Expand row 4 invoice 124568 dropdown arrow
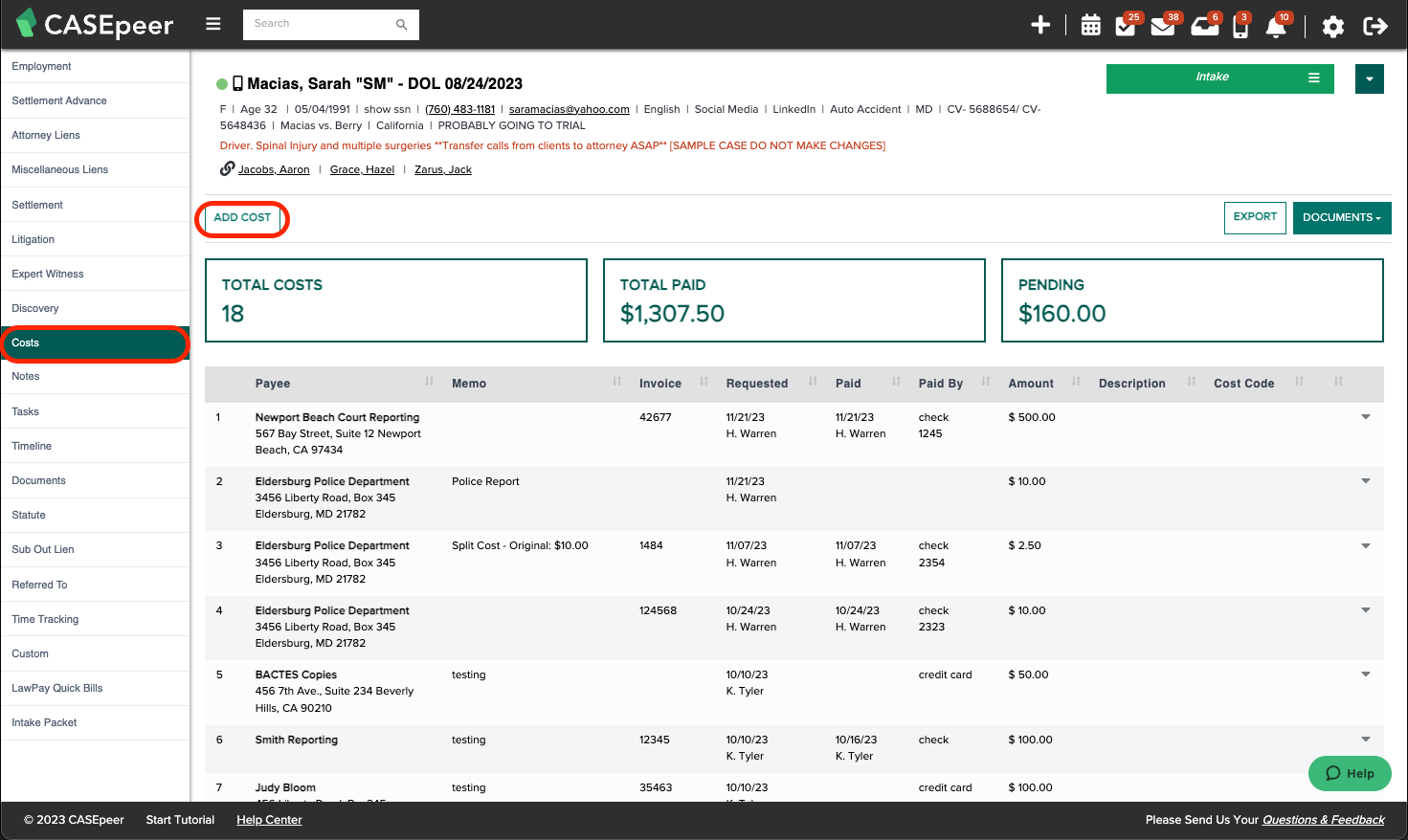 [x=1366, y=610]
